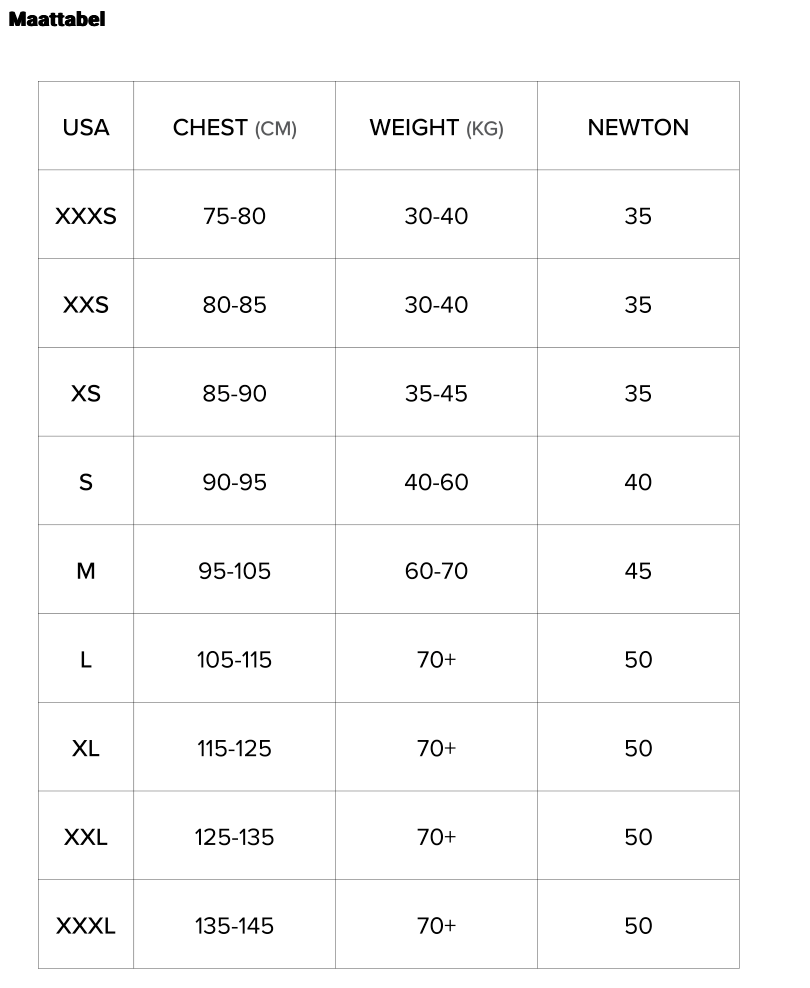
Task: Select the WEIGHT (KG) column header
Action: click(436, 127)
